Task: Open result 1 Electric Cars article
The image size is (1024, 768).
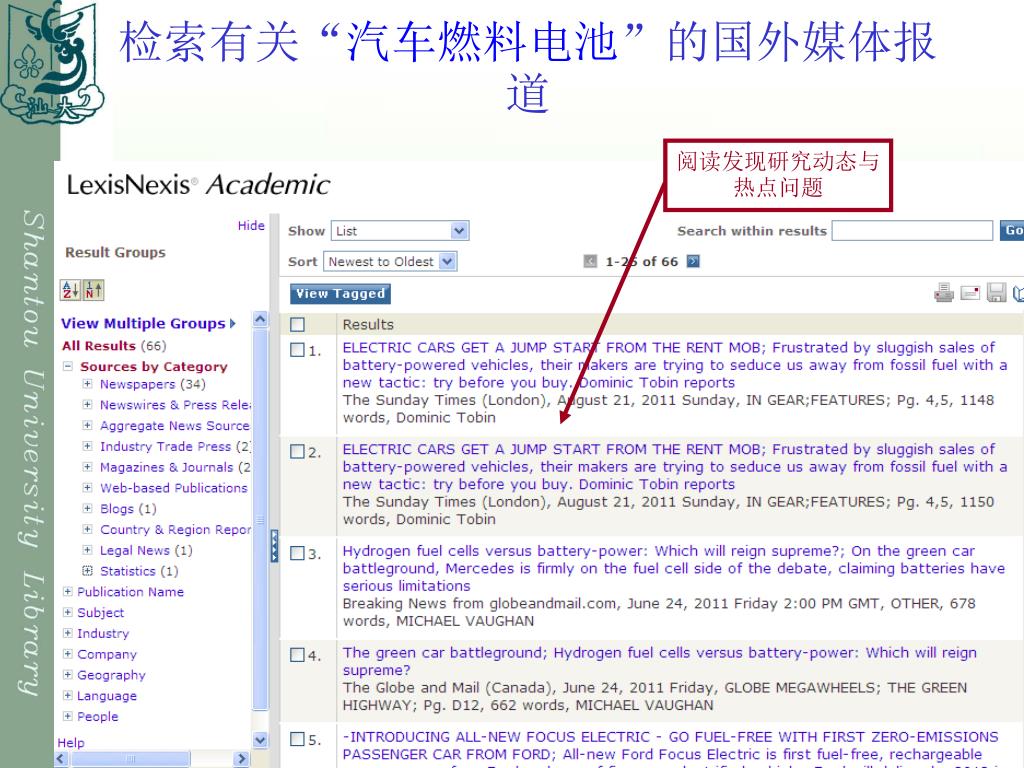Action: click(x=675, y=365)
